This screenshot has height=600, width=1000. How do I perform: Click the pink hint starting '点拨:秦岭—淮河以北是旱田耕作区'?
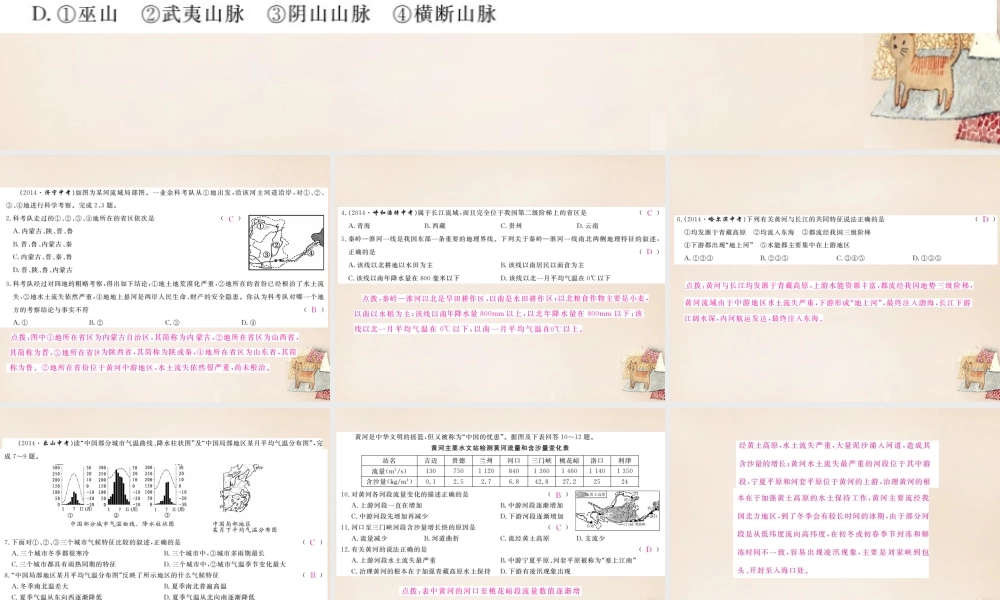click(x=501, y=314)
